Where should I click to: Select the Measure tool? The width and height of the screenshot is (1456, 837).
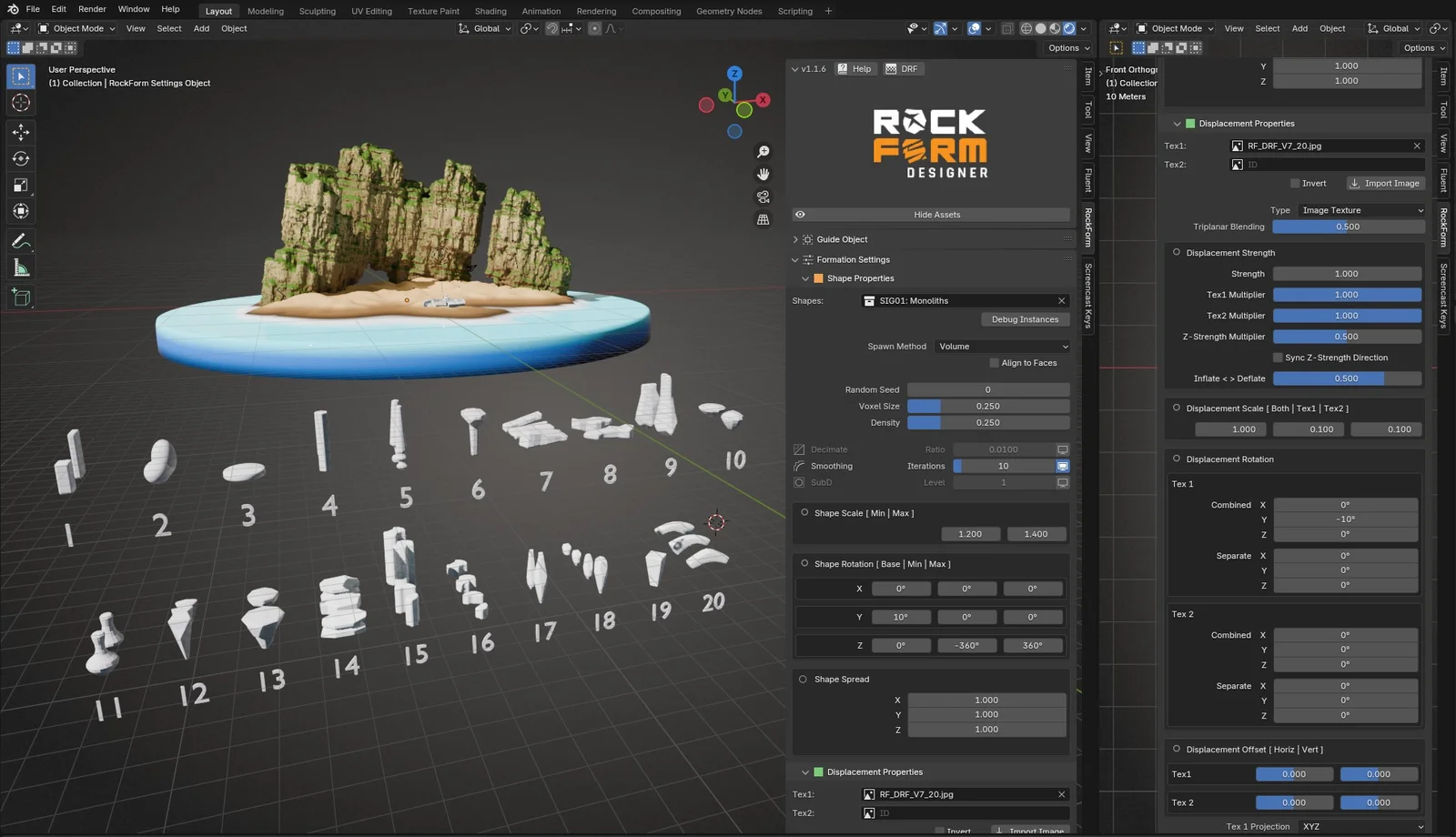(21, 267)
